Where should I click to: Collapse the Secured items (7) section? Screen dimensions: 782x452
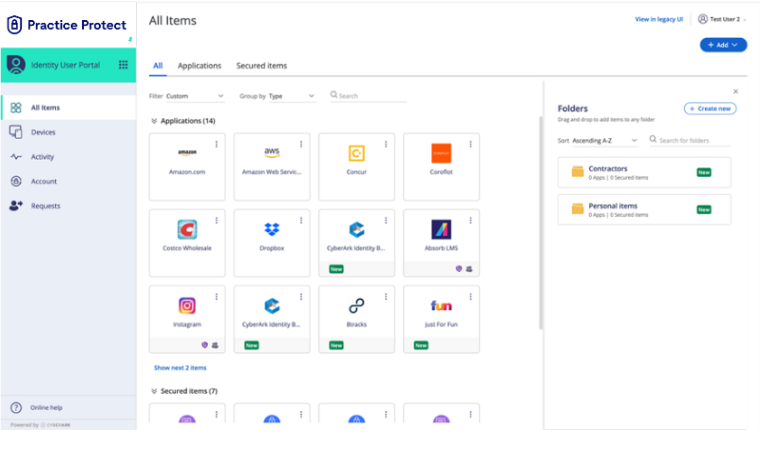[154, 391]
